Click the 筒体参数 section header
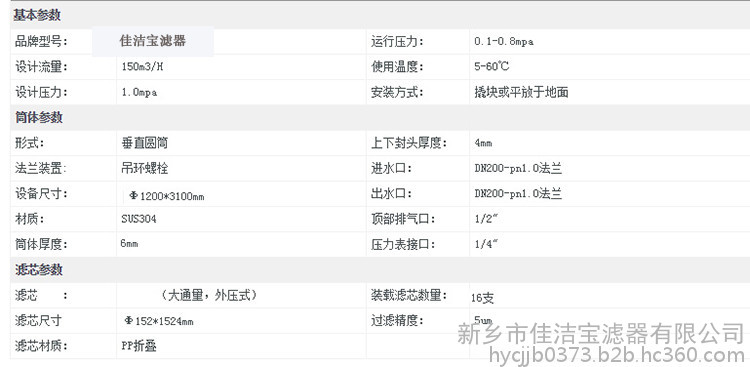The height and width of the screenshot is (367, 750). point(38,118)
